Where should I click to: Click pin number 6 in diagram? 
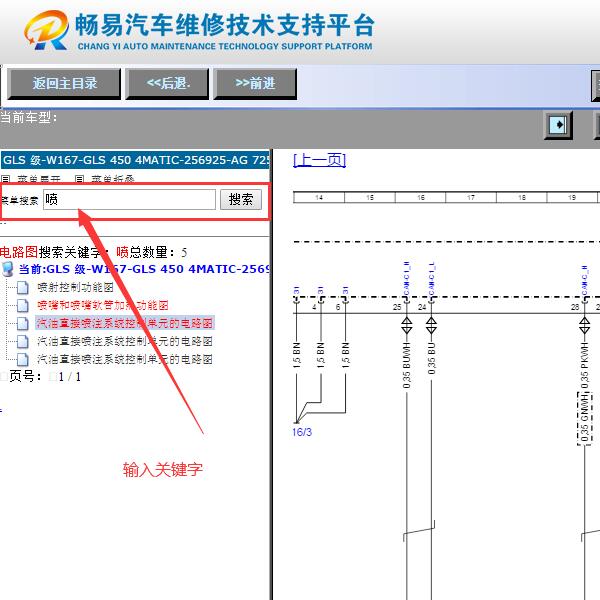pyautogui.click(x=338, y=307)
